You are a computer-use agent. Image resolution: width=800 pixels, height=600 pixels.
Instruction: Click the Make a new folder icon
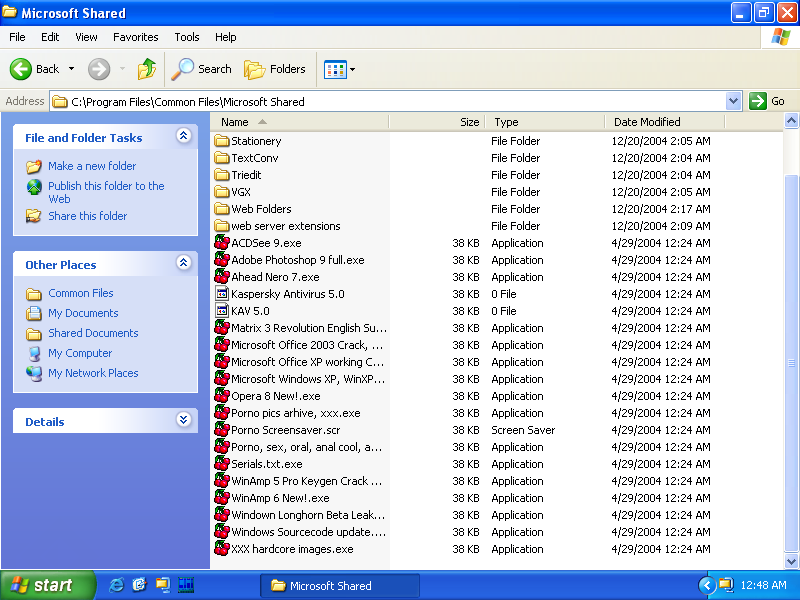point(34,166)
